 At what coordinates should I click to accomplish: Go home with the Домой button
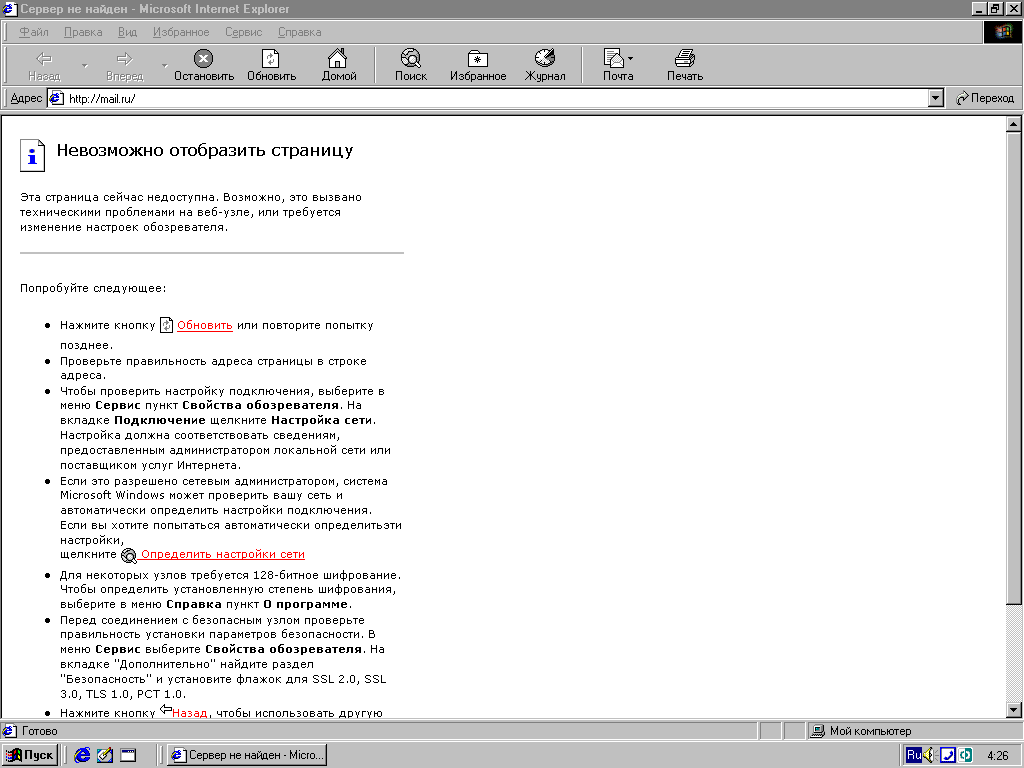tap(339, 65)
